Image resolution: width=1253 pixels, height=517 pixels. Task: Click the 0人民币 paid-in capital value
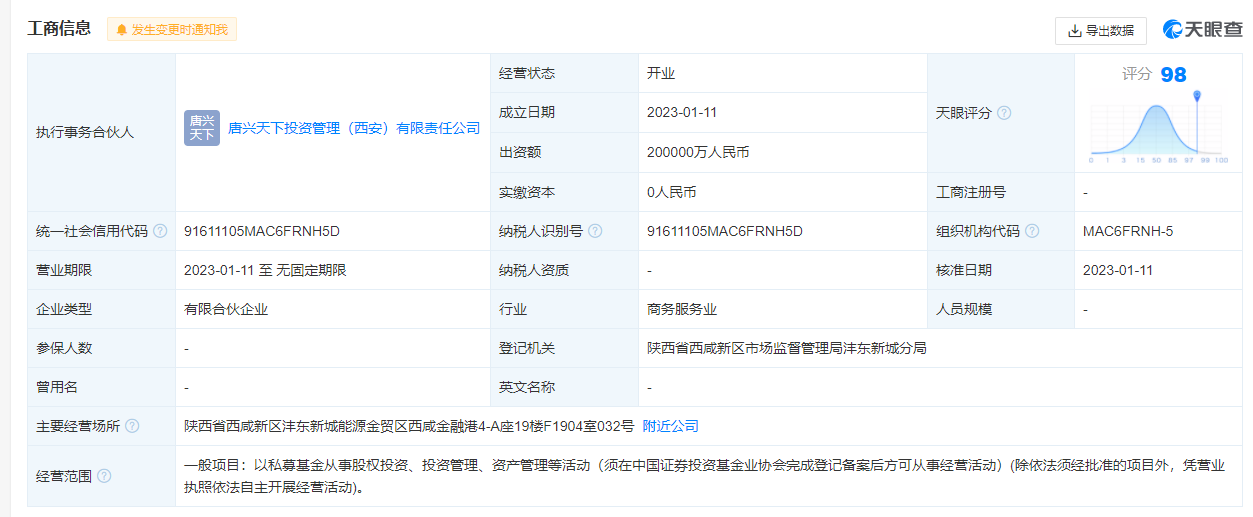point(672,192)
